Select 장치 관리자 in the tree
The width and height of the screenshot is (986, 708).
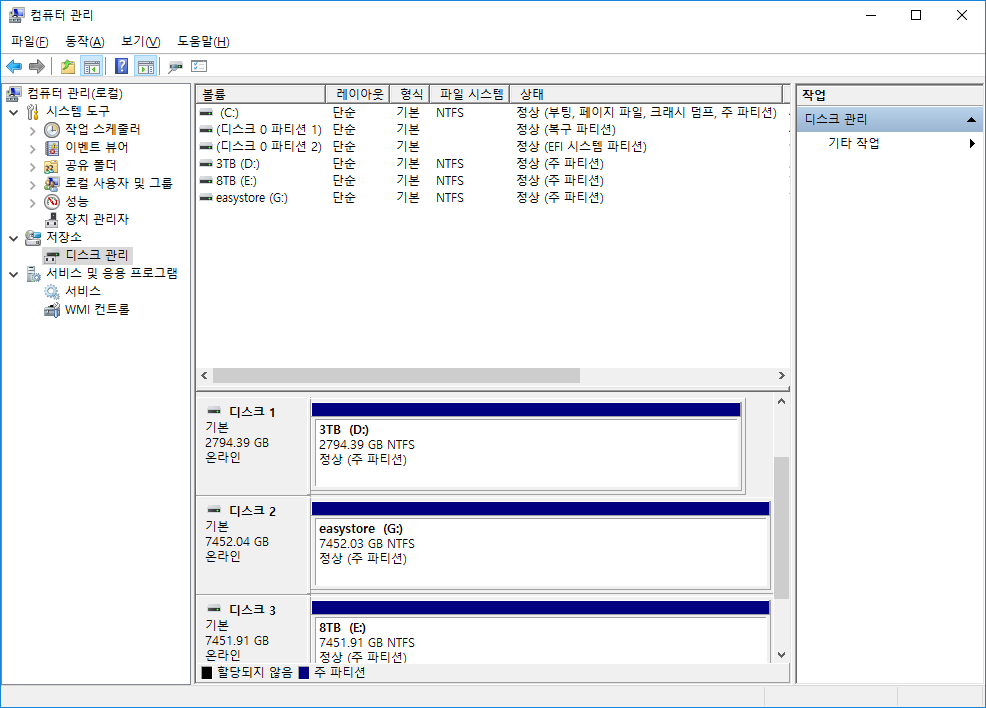tap(97, 219)
